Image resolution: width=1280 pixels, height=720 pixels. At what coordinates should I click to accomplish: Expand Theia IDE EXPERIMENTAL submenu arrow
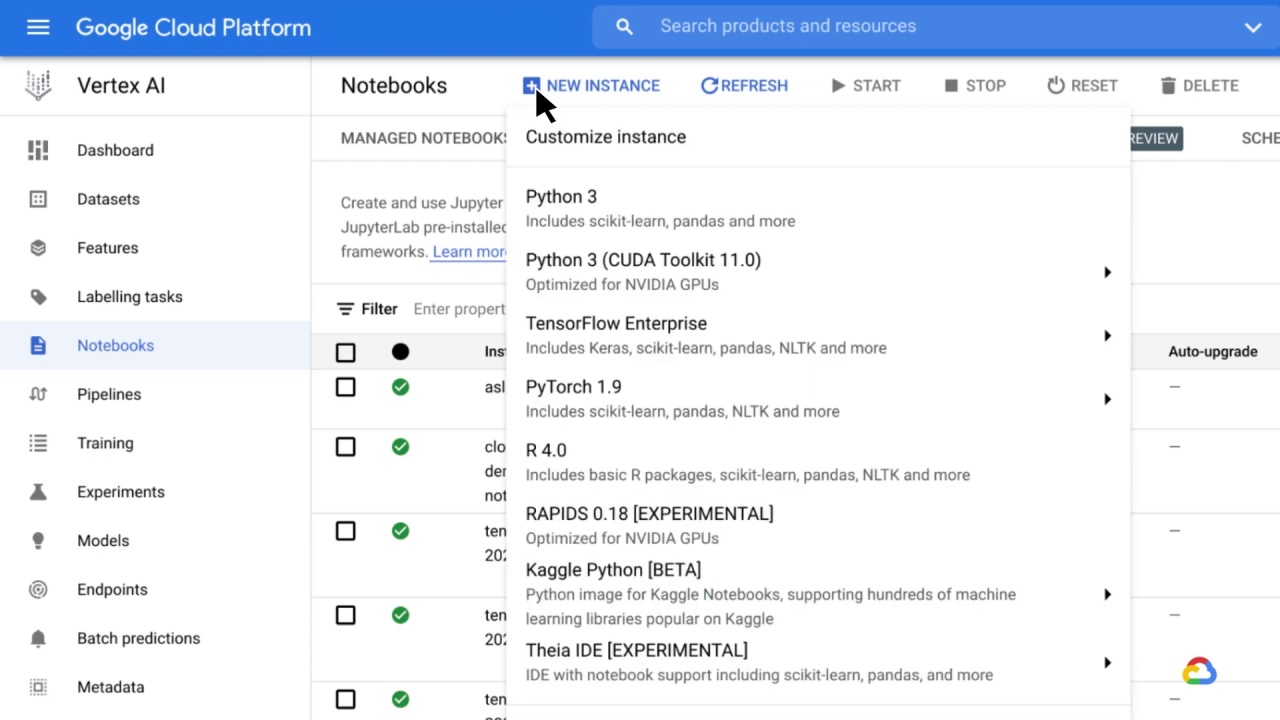pyautogui.click(x=1107, y=662)
